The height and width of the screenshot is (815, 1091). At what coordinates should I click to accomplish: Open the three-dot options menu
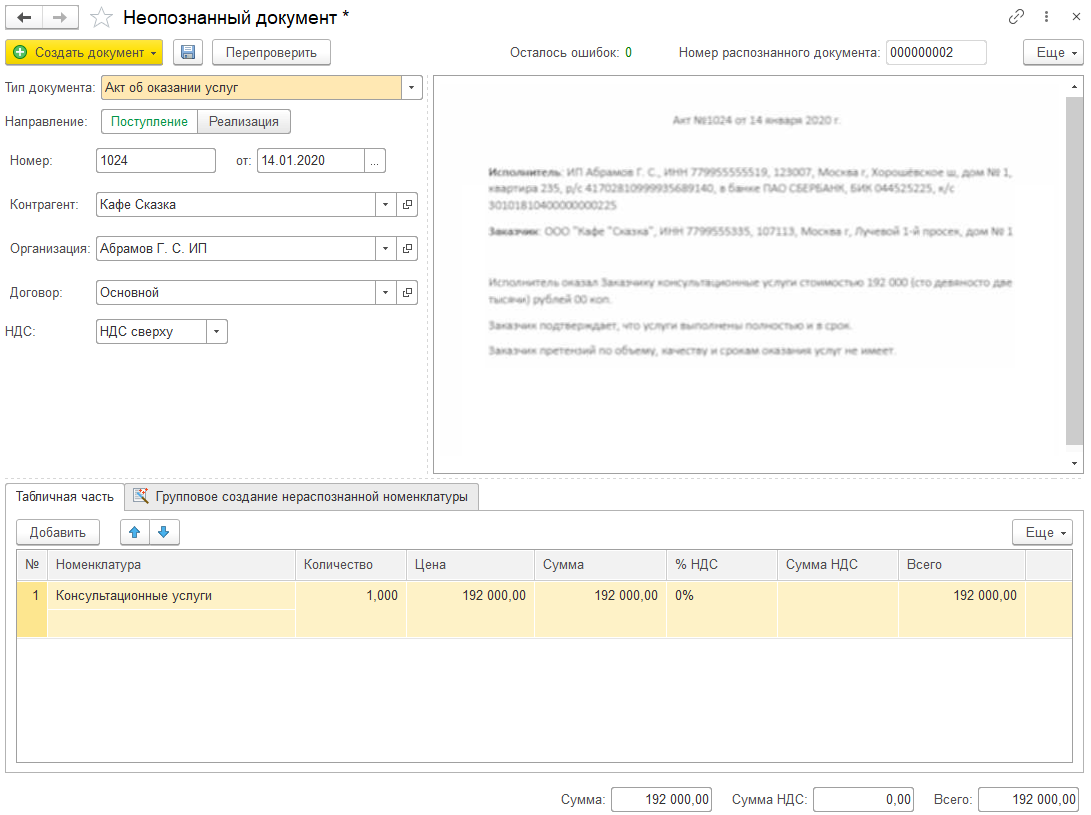1046,17
